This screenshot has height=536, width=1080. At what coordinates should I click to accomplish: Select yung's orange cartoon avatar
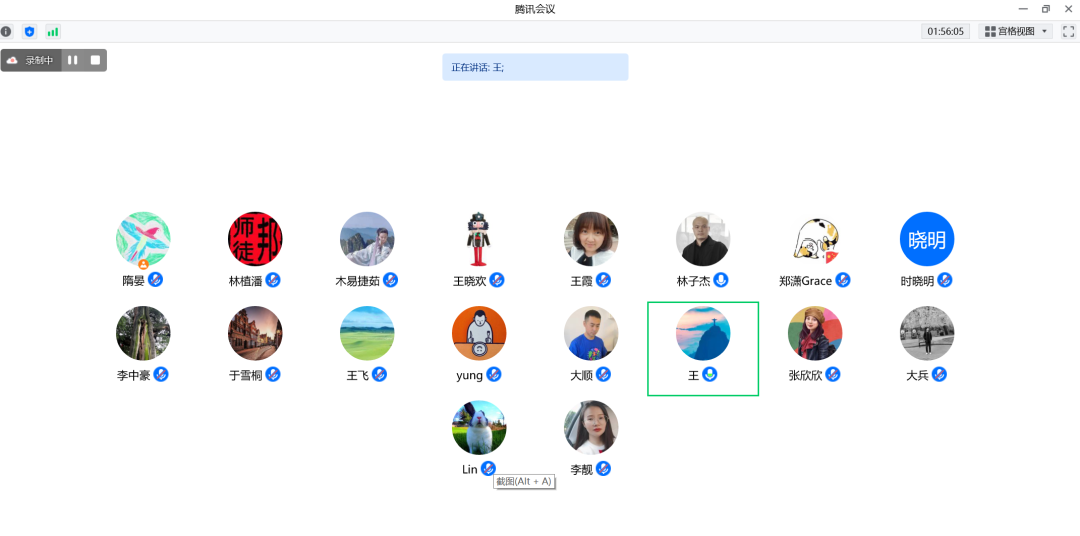(479, 333)
